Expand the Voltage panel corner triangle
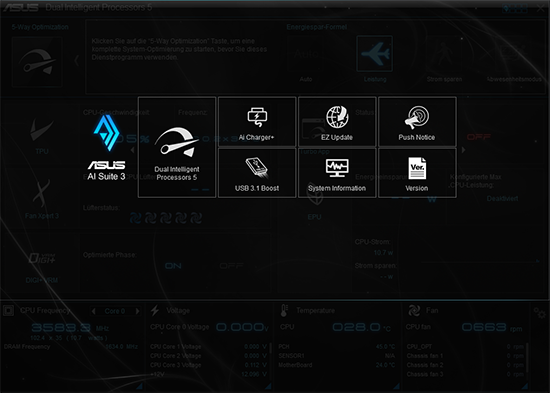This screenshot has height=393, width=550. click(268, 386)
